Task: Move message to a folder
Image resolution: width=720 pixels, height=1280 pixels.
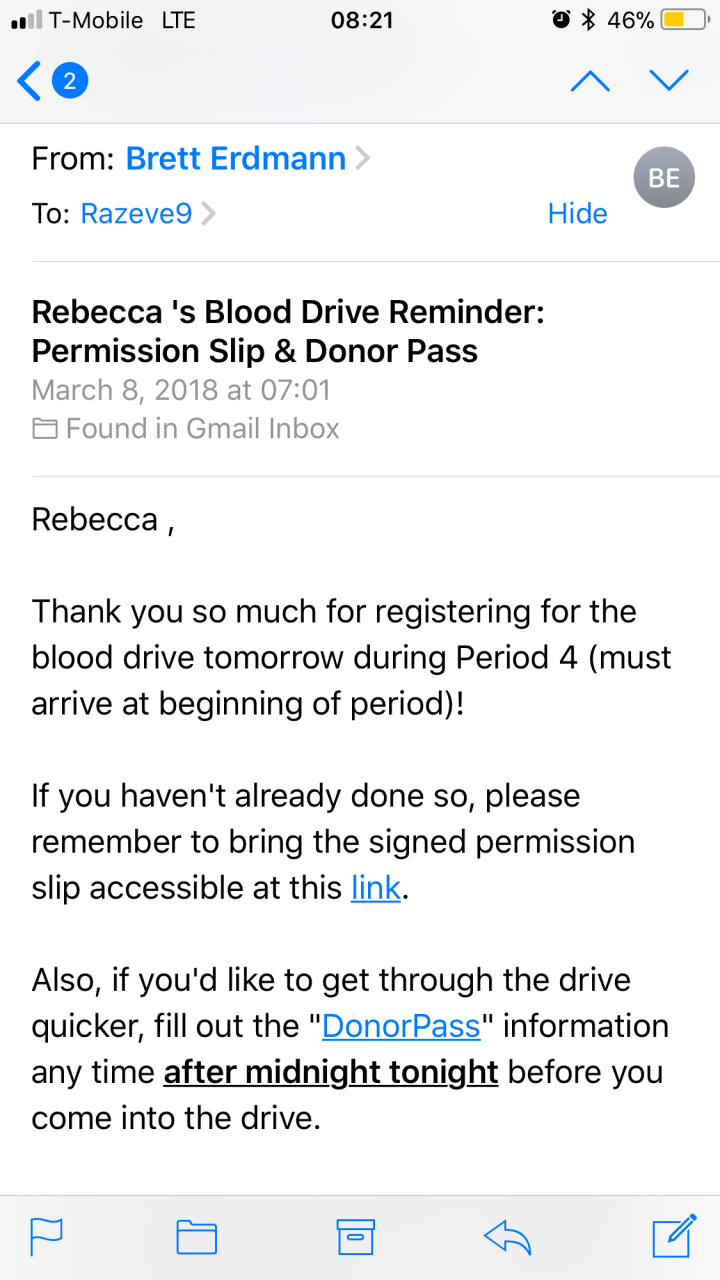Action: click(x=197, y=1237)
